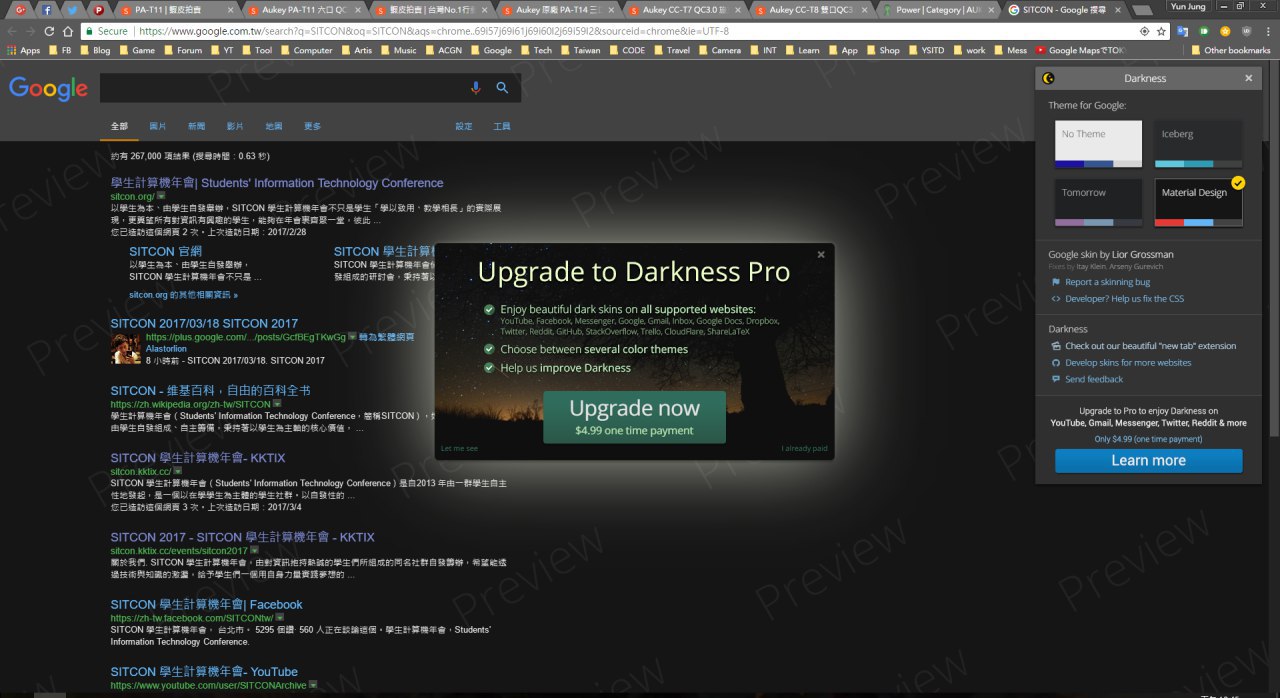Image resolution: width=1280 pixels, height=698 pixels.
Task: Switch to the 新聞 search tab
Action: click(196, 127)
